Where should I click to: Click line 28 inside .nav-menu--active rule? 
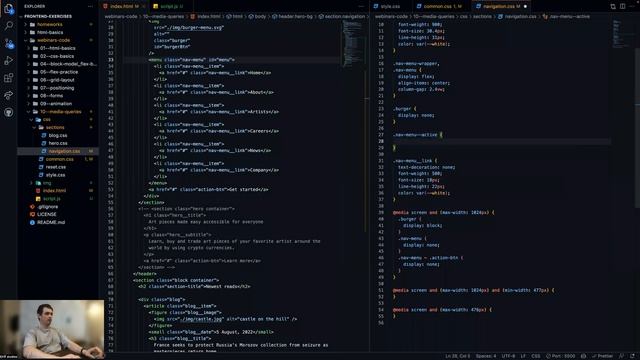[502, 141]
